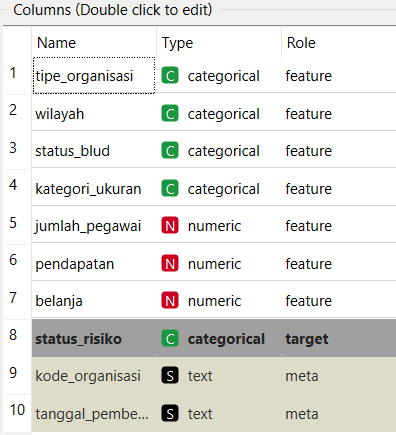The width and height of the screenshot is (396, 435).
Task: Open categorical type dropdown for status_risiko
Action: [x=219, y=338]
